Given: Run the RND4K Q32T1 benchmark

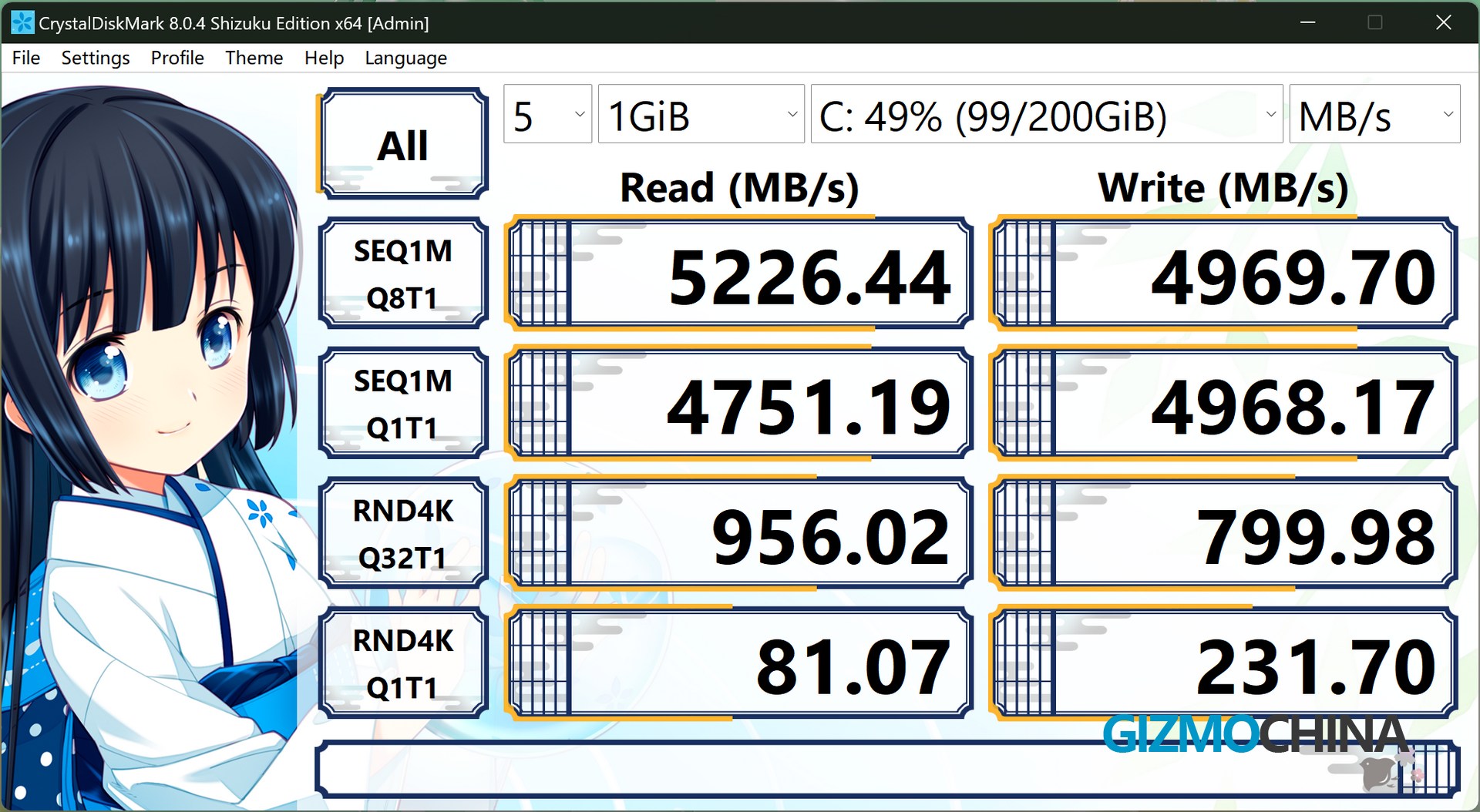Looking at the screenshot, I should [403, 533].
